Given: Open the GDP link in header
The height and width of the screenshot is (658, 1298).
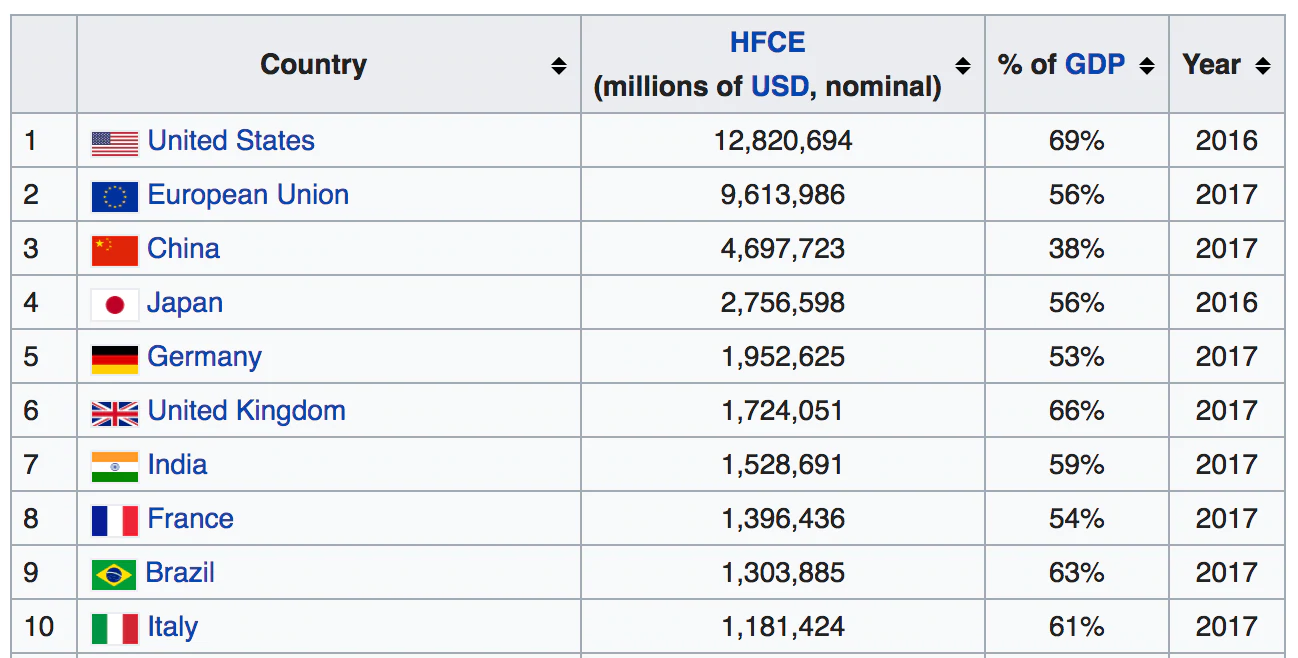Looking at the screenshot, I should tap(1095, 65).
